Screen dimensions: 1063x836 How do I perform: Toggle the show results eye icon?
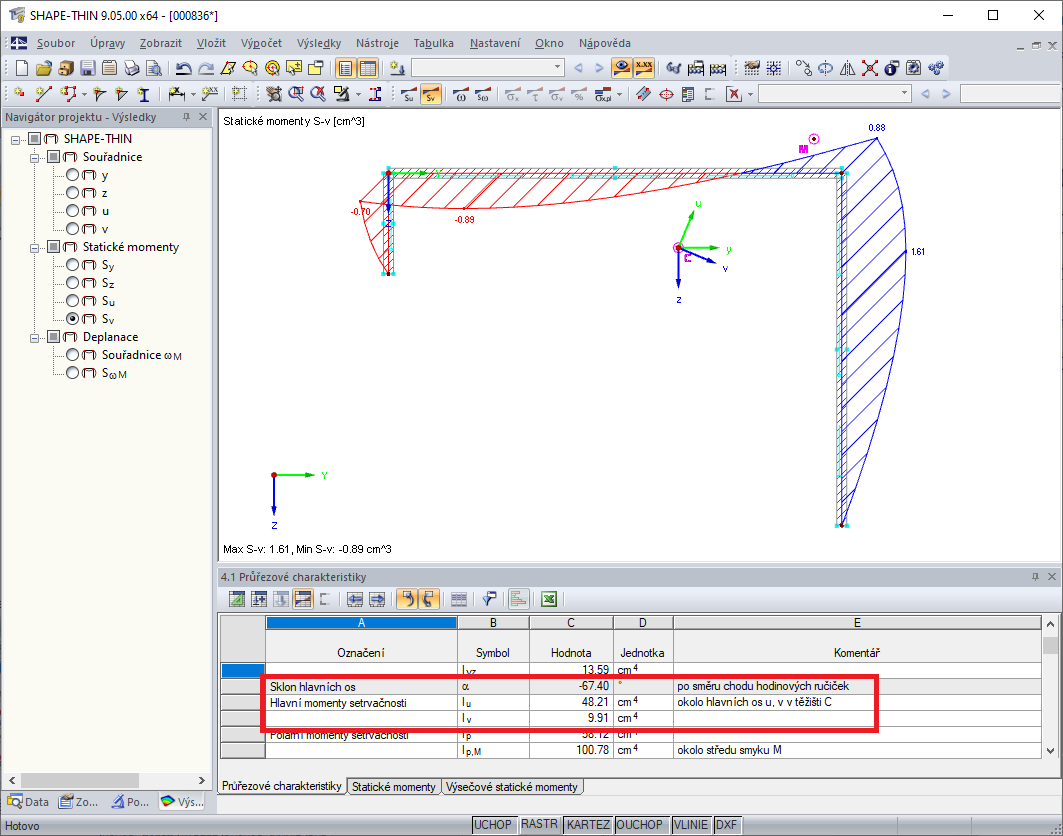(622, 68)
